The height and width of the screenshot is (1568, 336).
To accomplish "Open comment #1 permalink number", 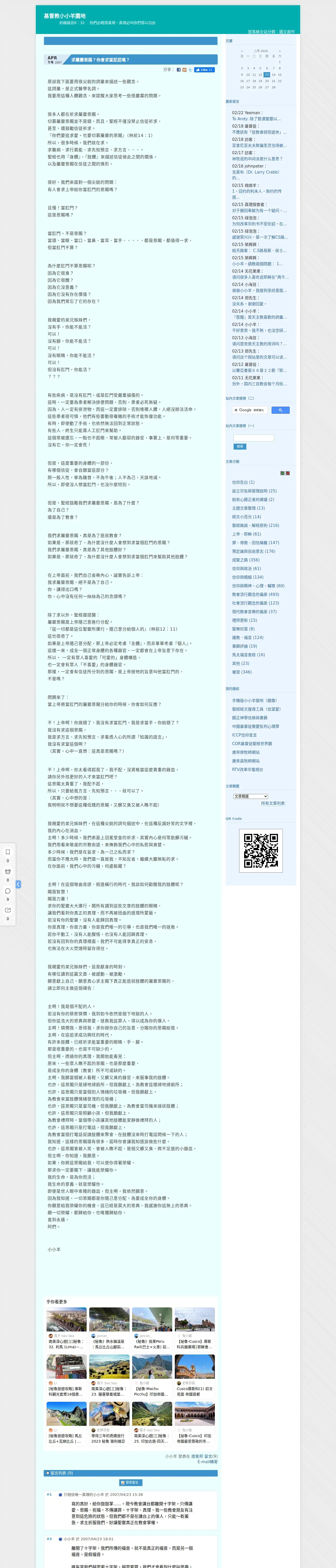I will tap(49, 1494).
